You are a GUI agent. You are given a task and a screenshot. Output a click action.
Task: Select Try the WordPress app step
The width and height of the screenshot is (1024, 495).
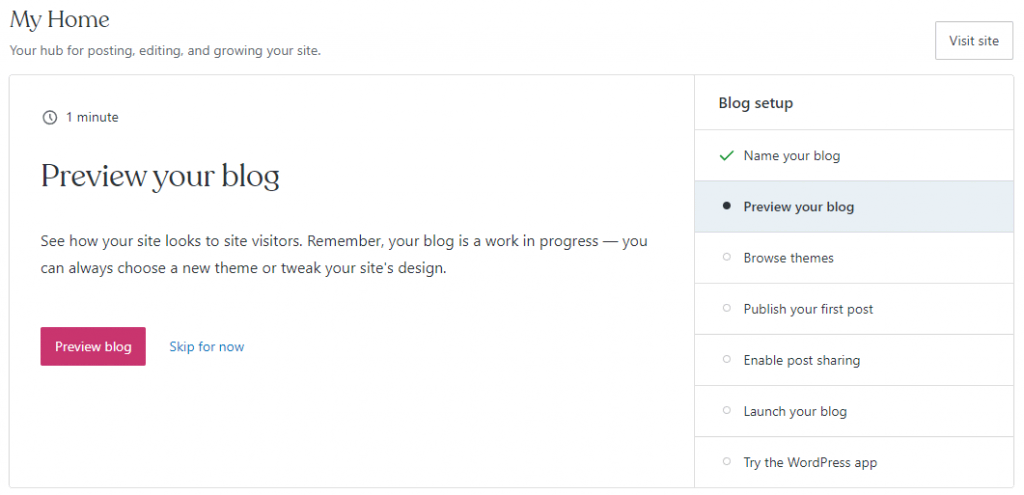810,462
